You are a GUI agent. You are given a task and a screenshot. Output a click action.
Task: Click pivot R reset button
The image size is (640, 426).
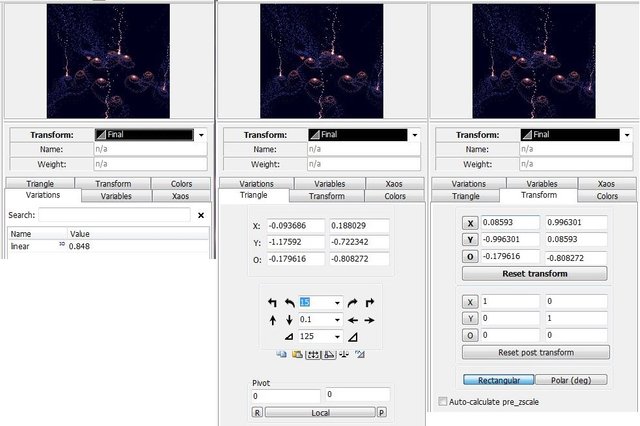pyautogui.click(x=257, y=413)
